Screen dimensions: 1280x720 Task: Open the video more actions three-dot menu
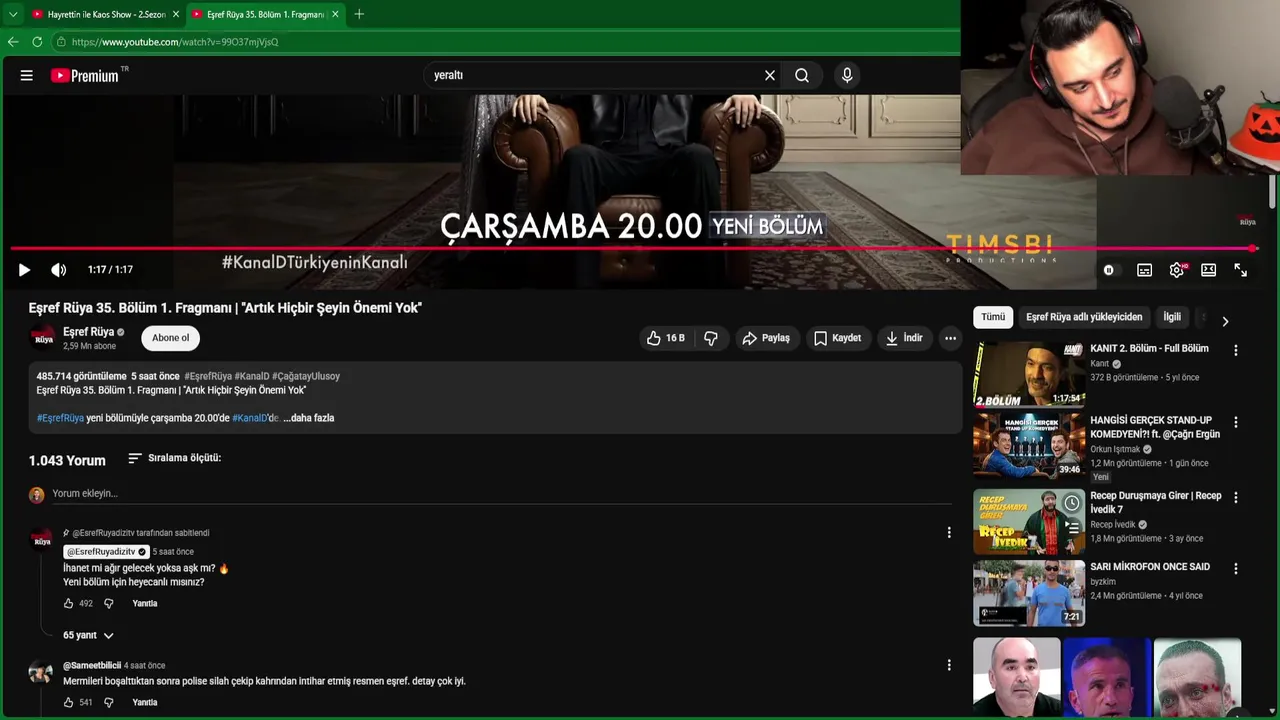click(x=950, y=338)
